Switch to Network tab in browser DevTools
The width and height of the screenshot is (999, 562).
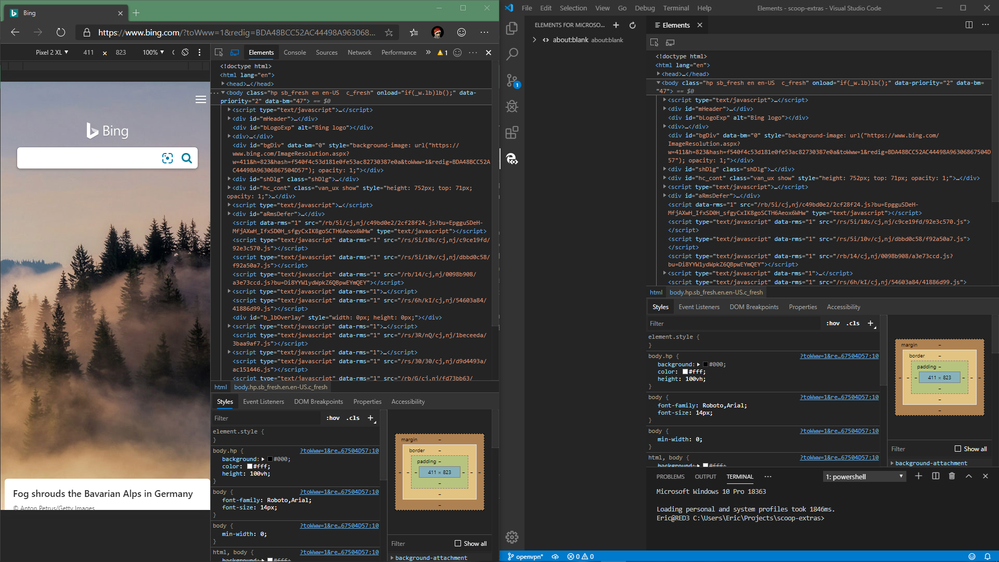click(359, 53)
